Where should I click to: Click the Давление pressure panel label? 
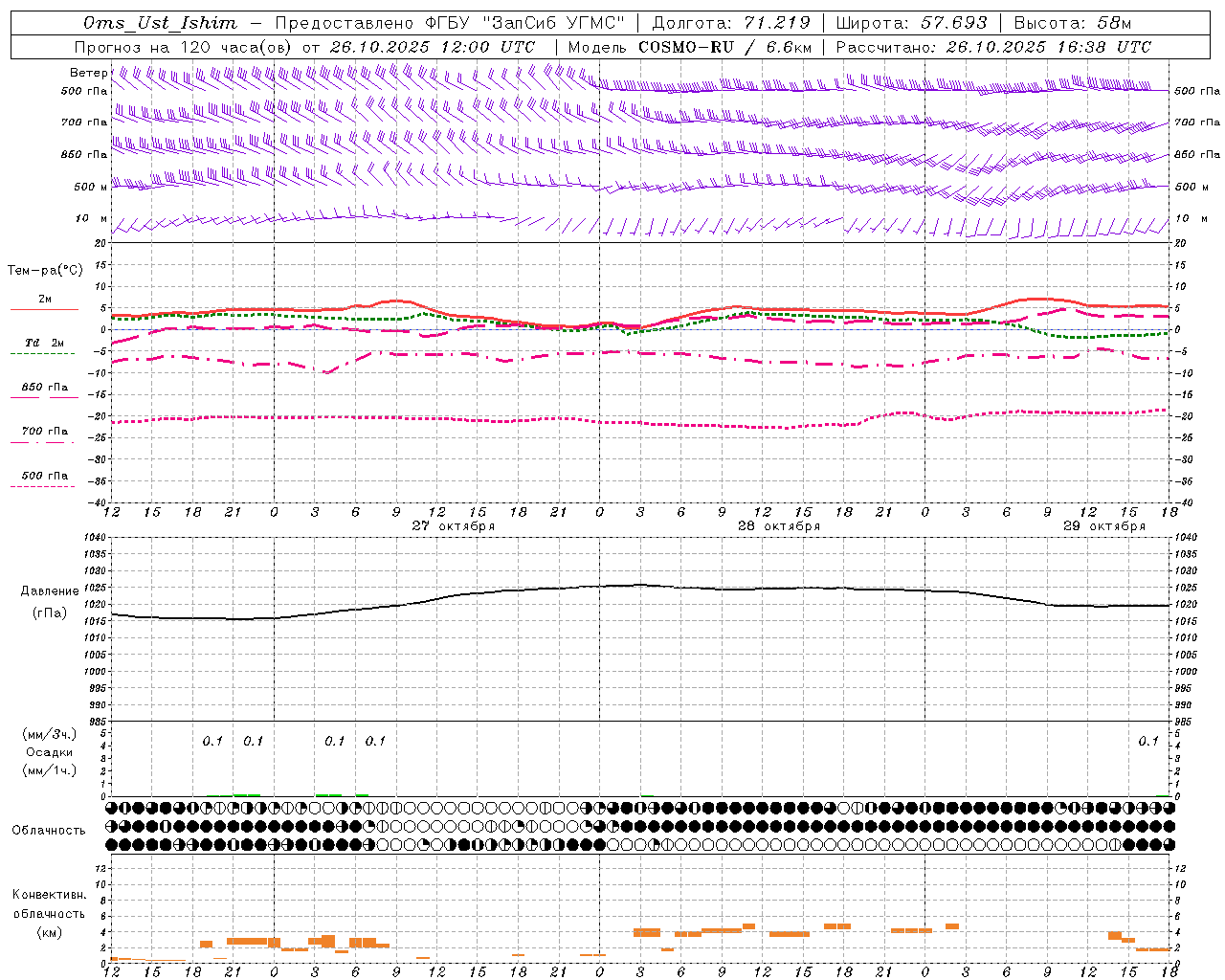tap(50, 591)
